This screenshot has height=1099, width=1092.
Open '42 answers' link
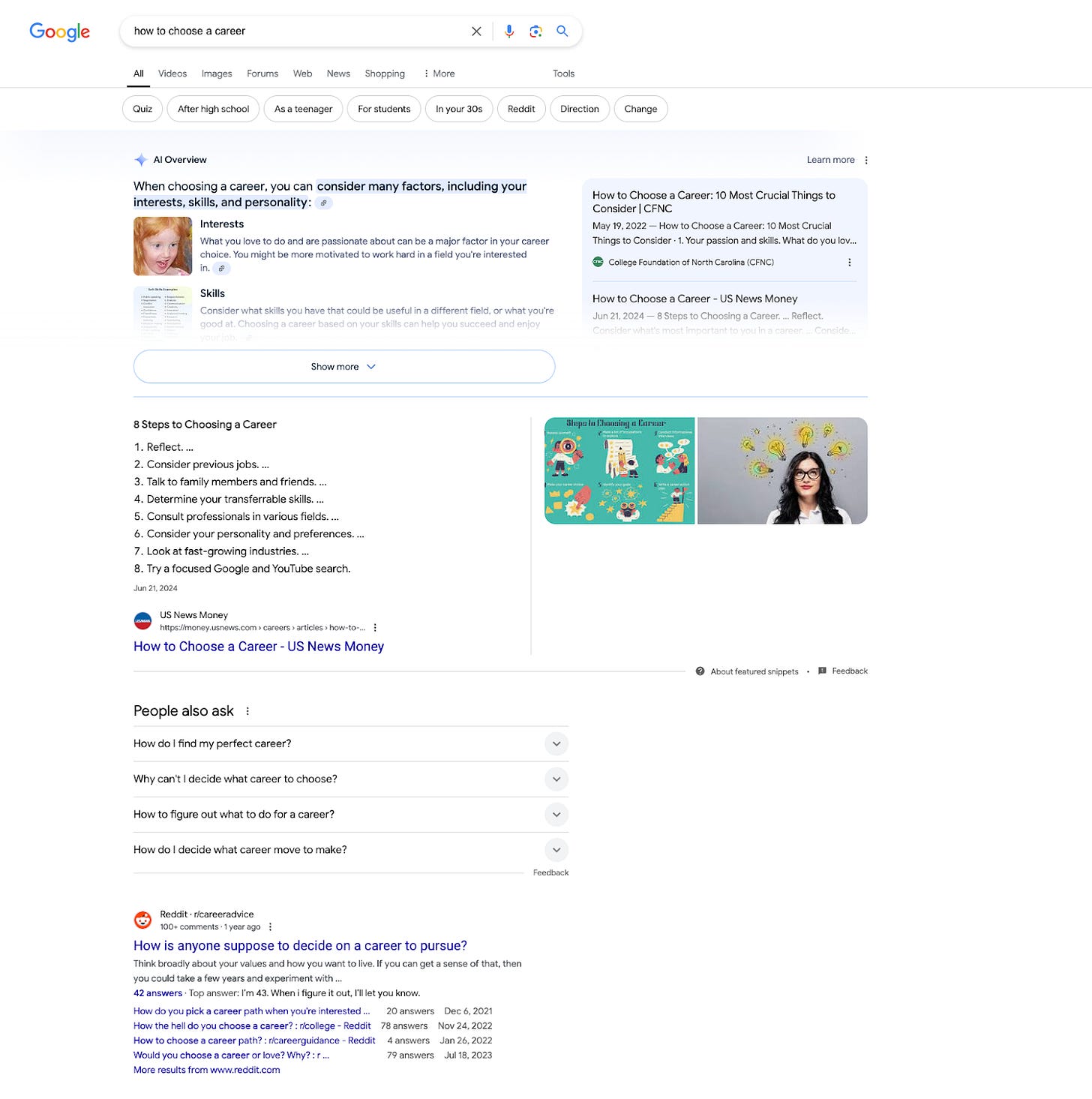tap(157, 993)
